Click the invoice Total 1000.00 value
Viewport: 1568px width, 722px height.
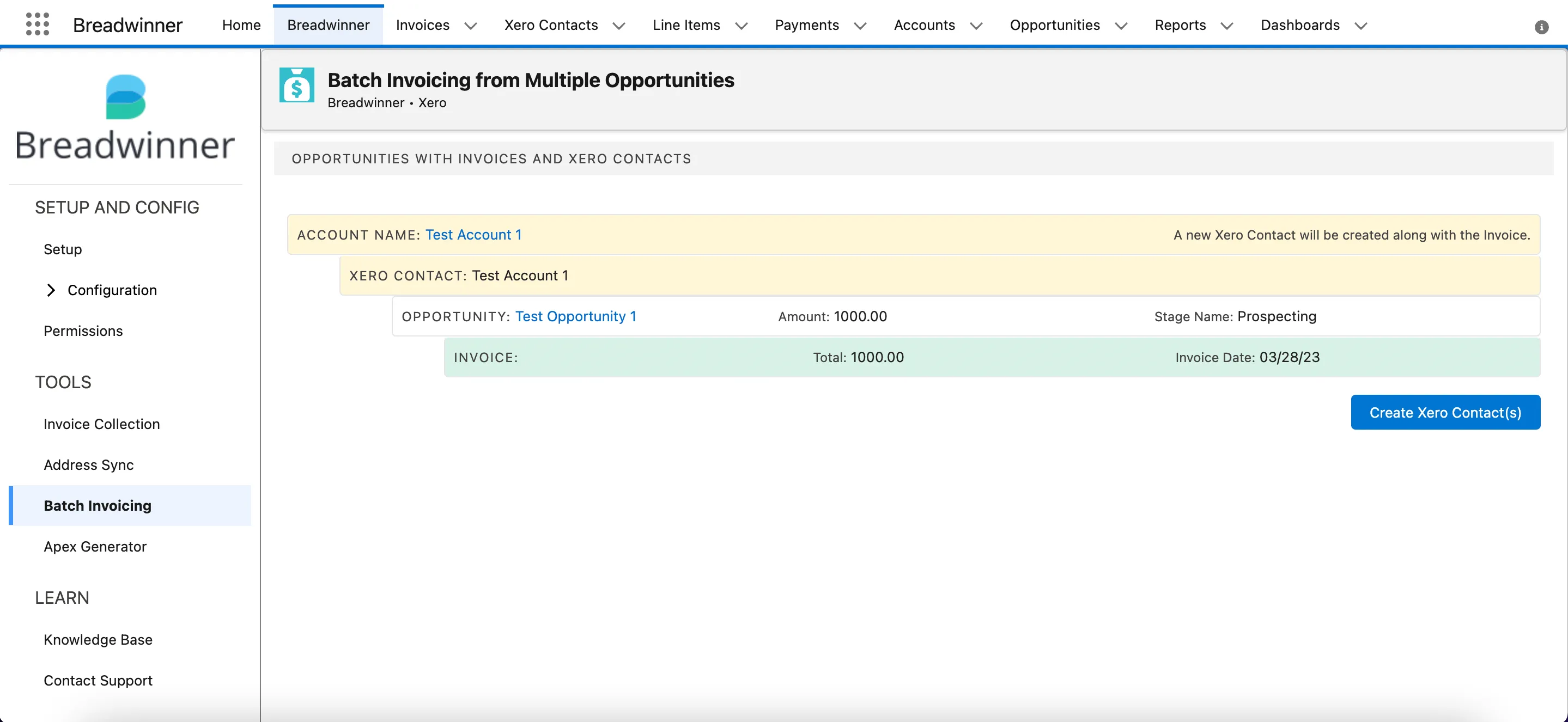point(877,357)
